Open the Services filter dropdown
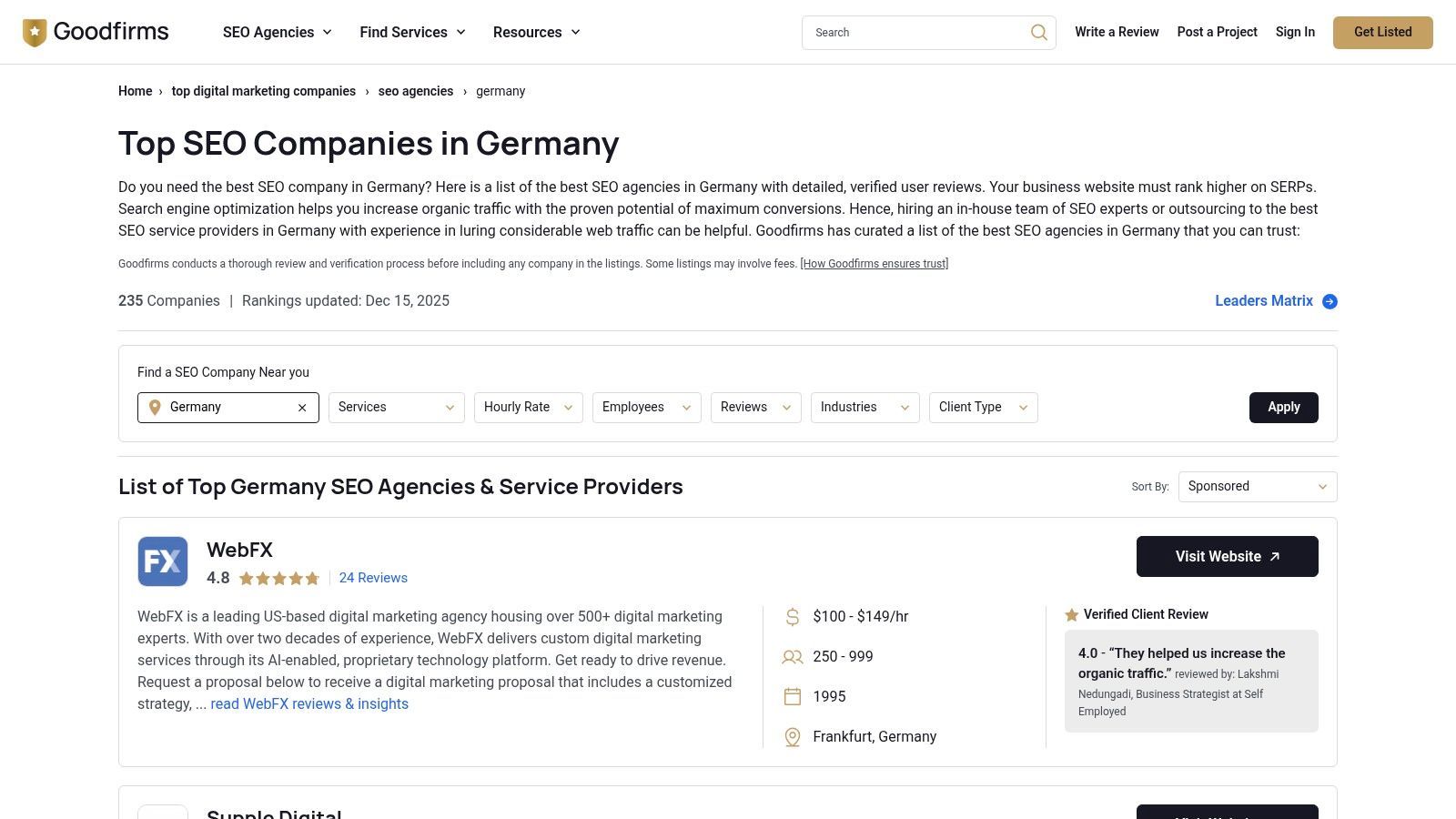Viewport: 1456px width, 819px height. [x=396, y=408]
